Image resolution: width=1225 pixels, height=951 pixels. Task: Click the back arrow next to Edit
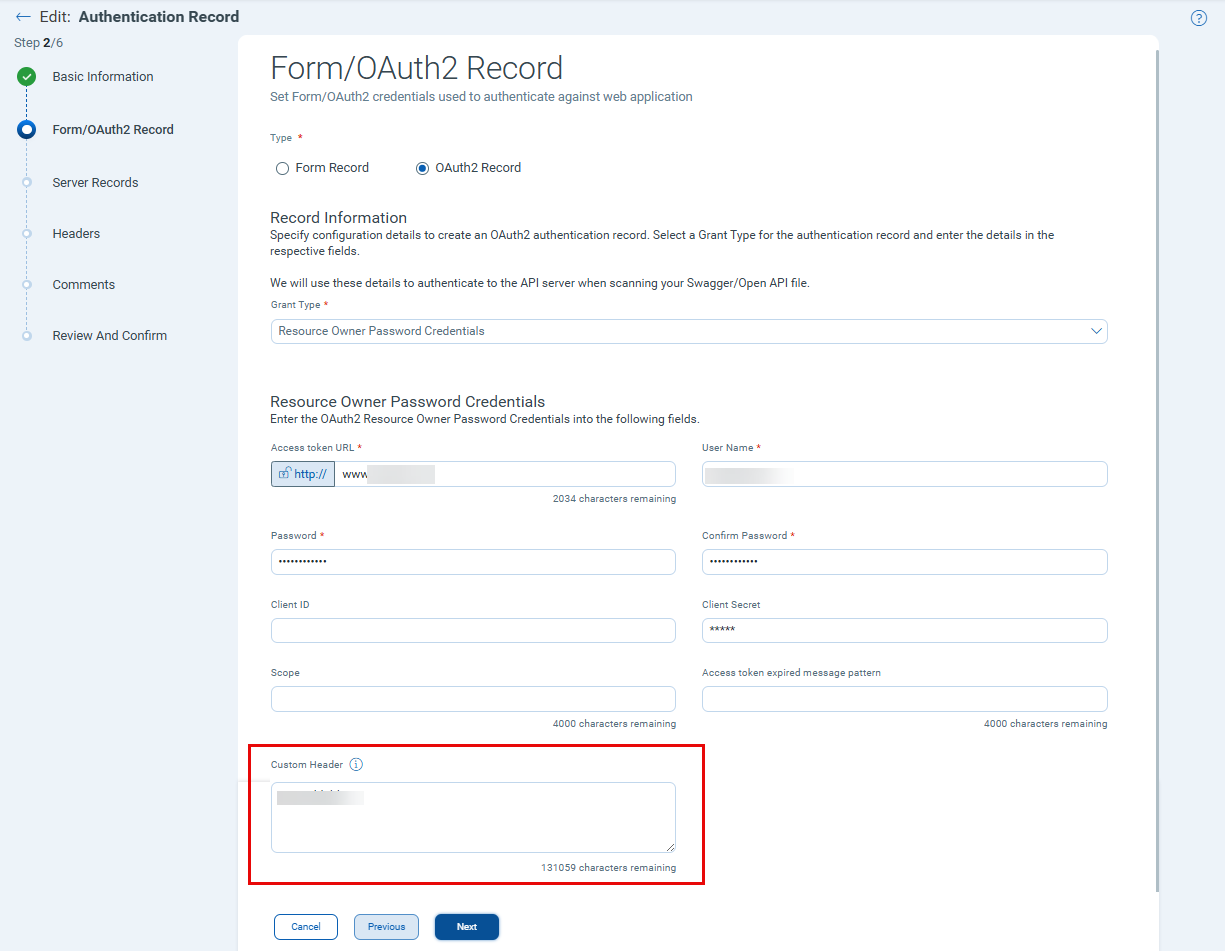click(x=21, y=16)
